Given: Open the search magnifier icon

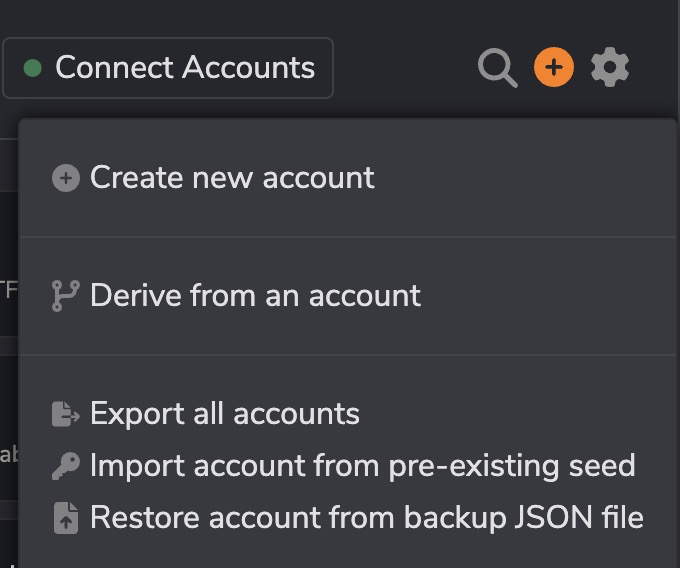Looking at the screenshot, I should click(497, 68).
